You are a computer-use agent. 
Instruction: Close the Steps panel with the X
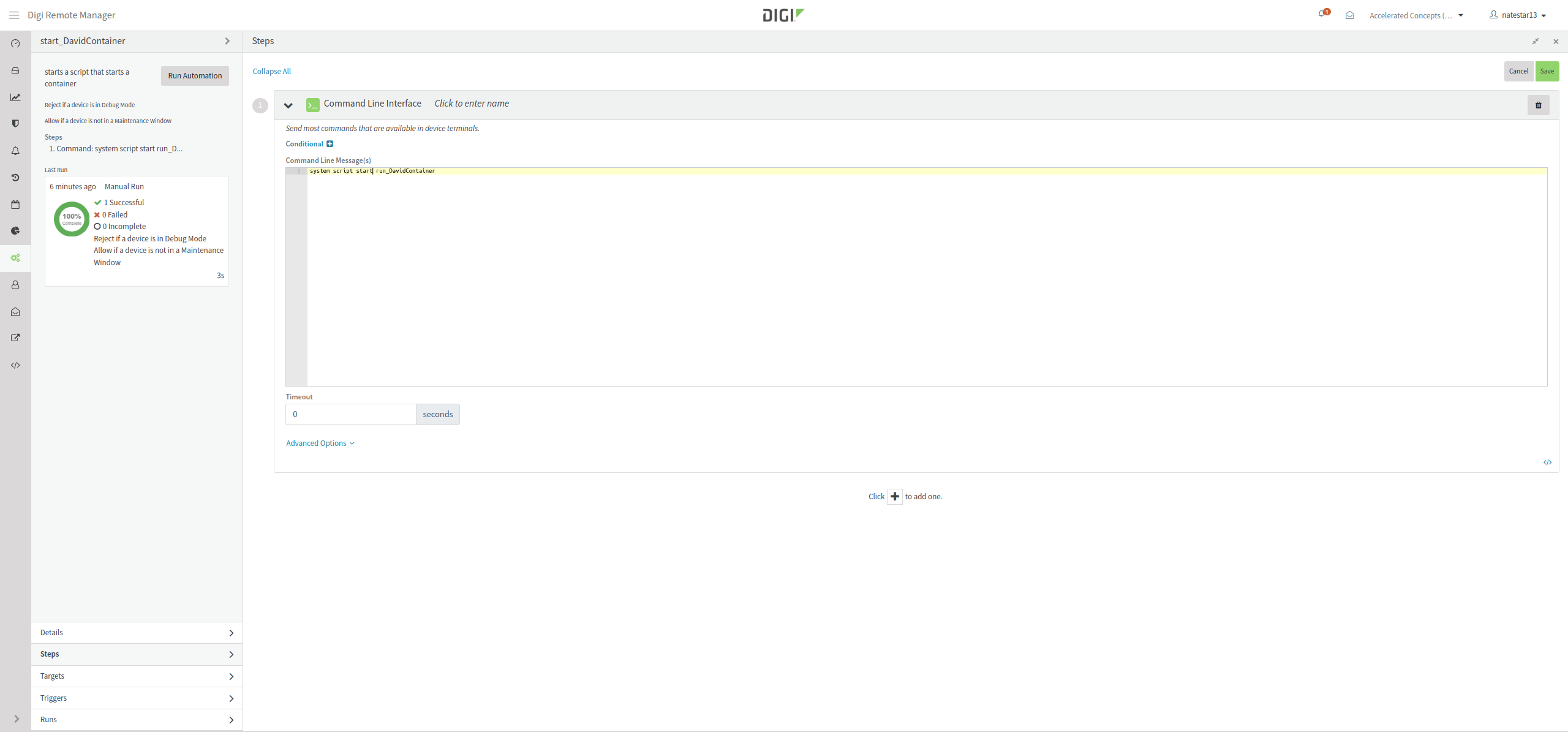click(1556, 42)
